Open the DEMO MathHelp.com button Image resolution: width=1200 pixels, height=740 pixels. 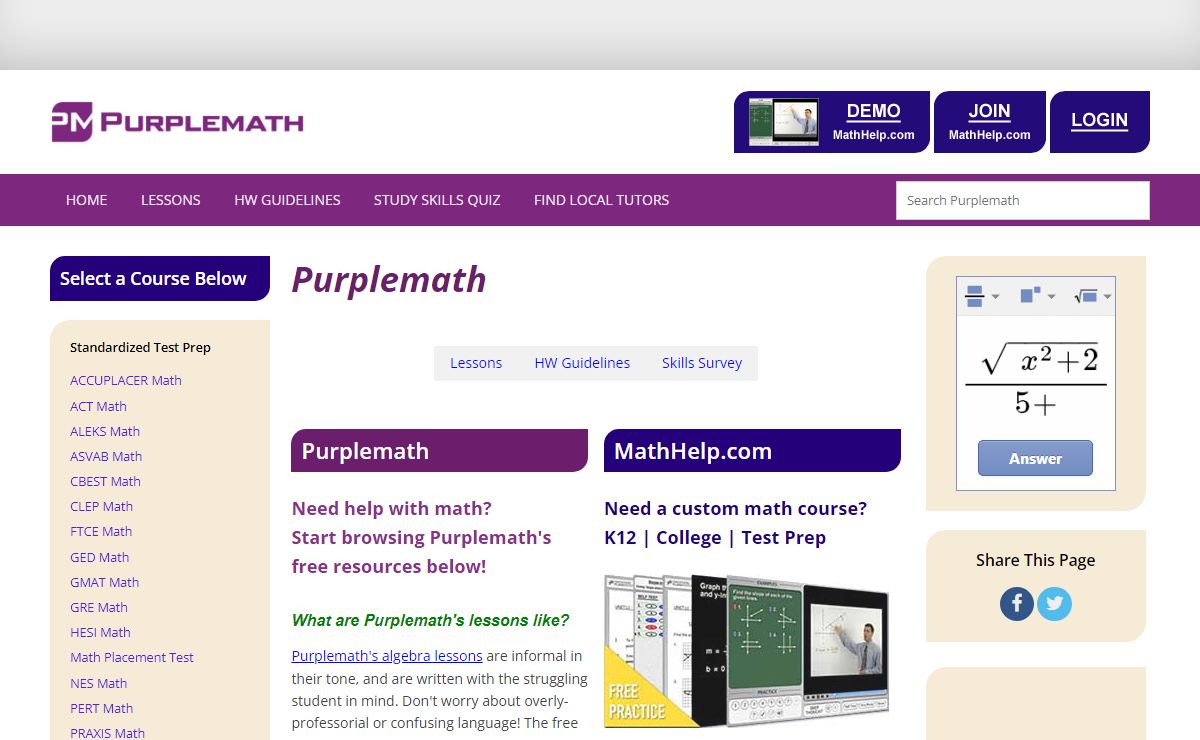tap(832, 122)
